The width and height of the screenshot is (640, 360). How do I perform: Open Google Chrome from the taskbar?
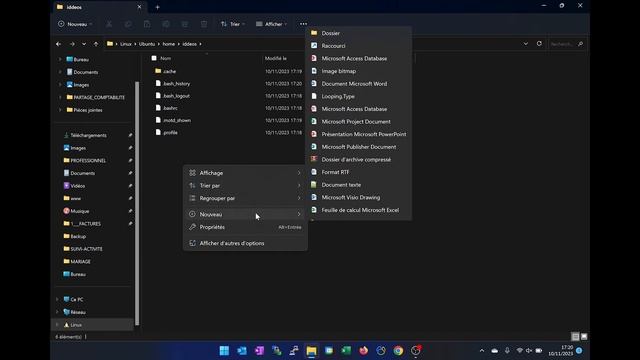point(398,351)
